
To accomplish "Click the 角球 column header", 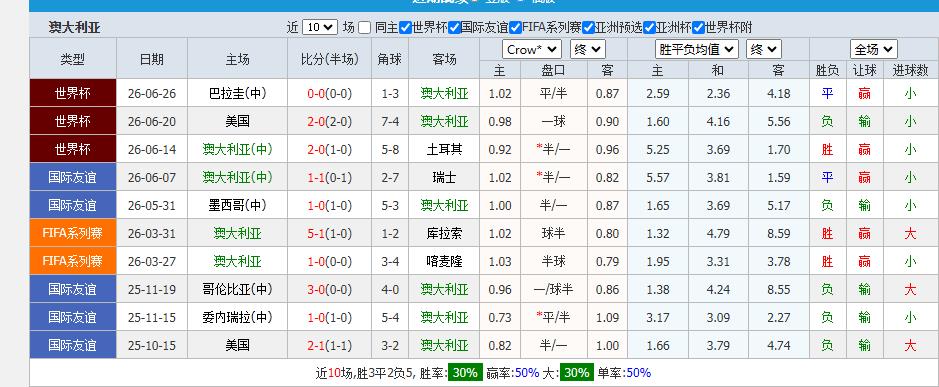I will (x=390, y=59).
